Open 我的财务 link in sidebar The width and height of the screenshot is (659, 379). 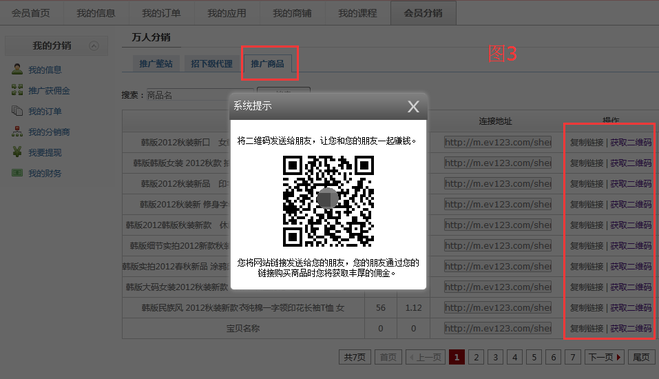(x=45, y=173)
